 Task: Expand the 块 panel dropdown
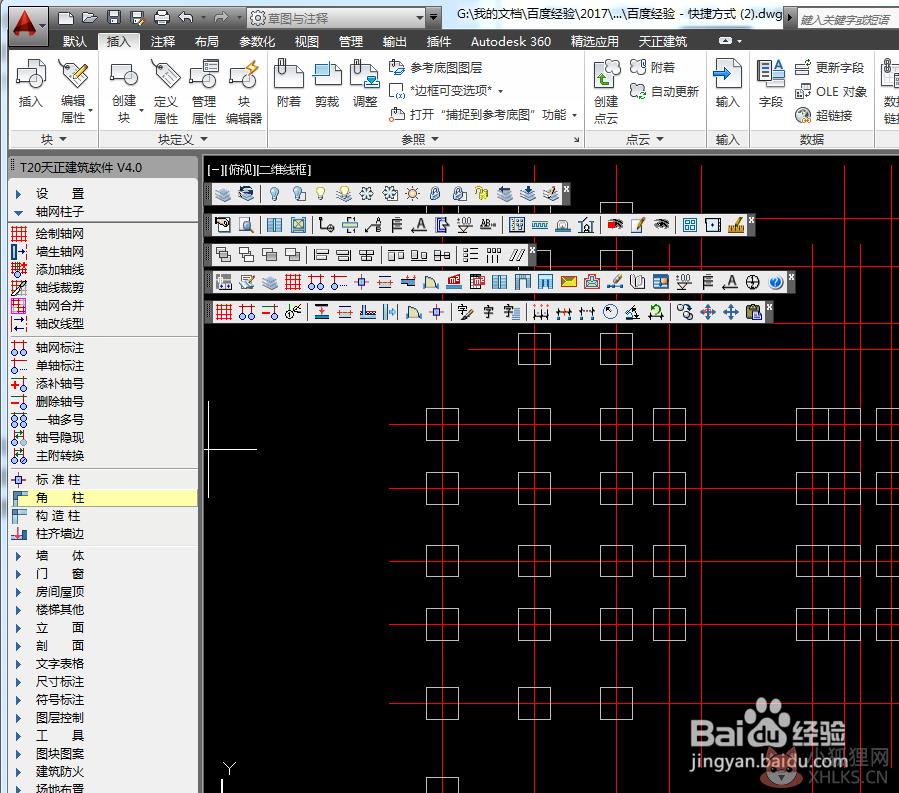click(54, 139)
